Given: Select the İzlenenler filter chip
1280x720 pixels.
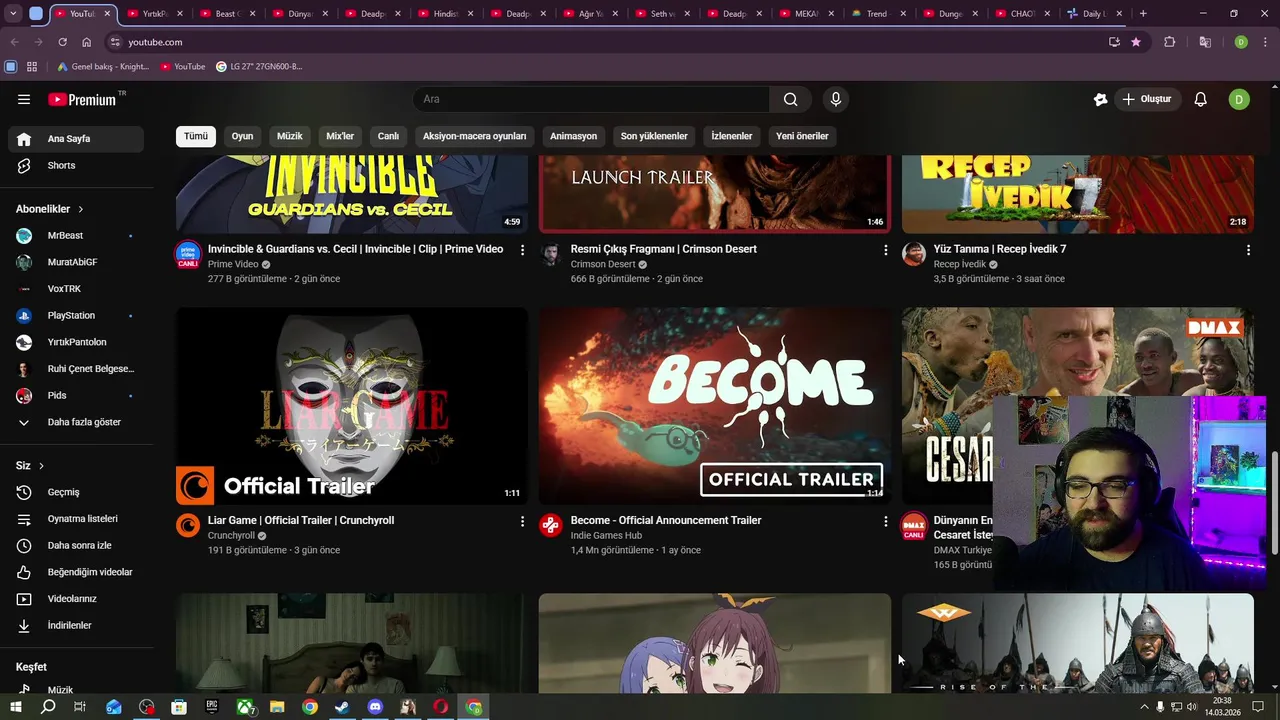Looking at the screenshot, I should (732, 136).
